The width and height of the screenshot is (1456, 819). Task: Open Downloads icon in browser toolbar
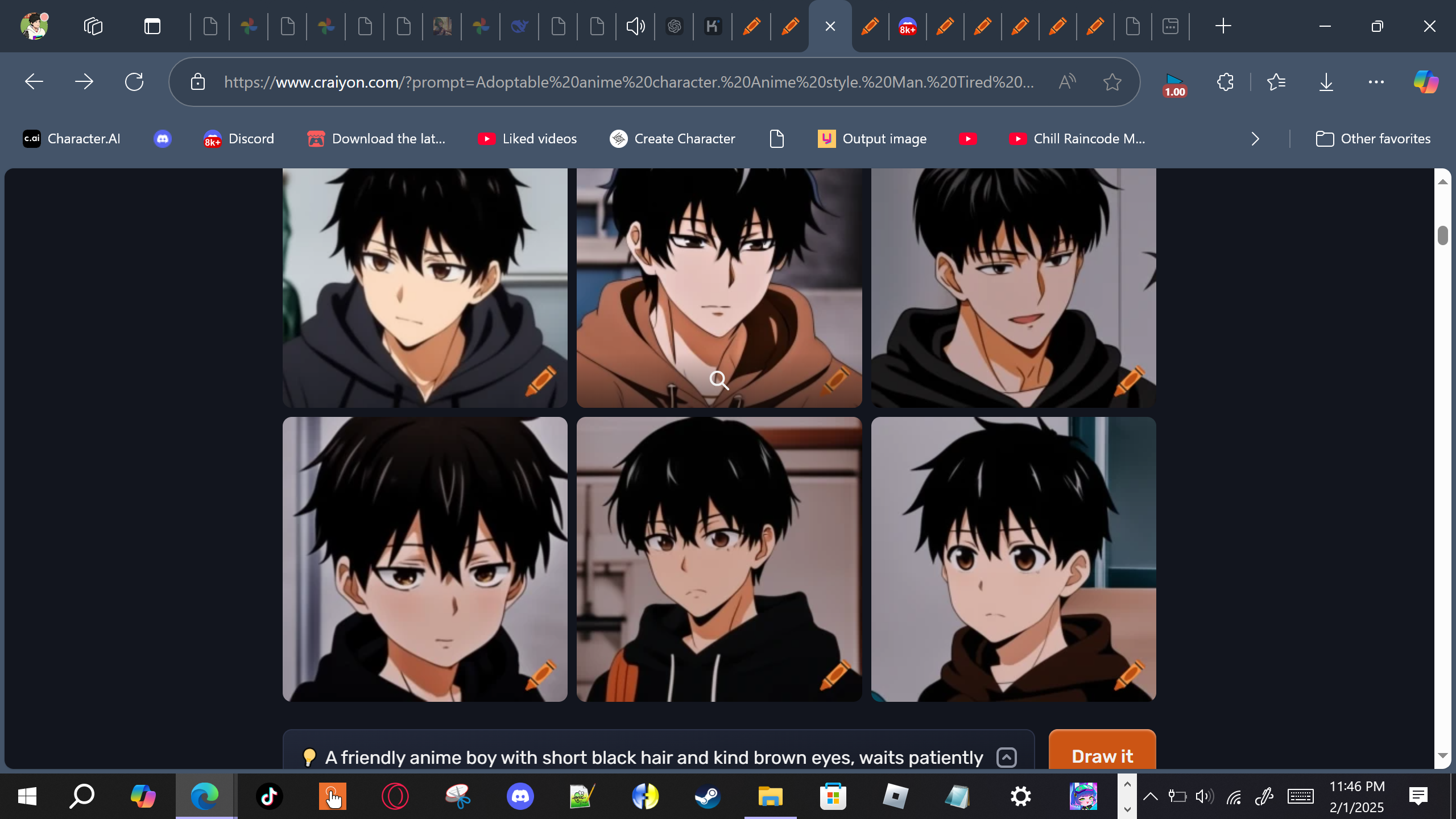(x=1326, y=82)
